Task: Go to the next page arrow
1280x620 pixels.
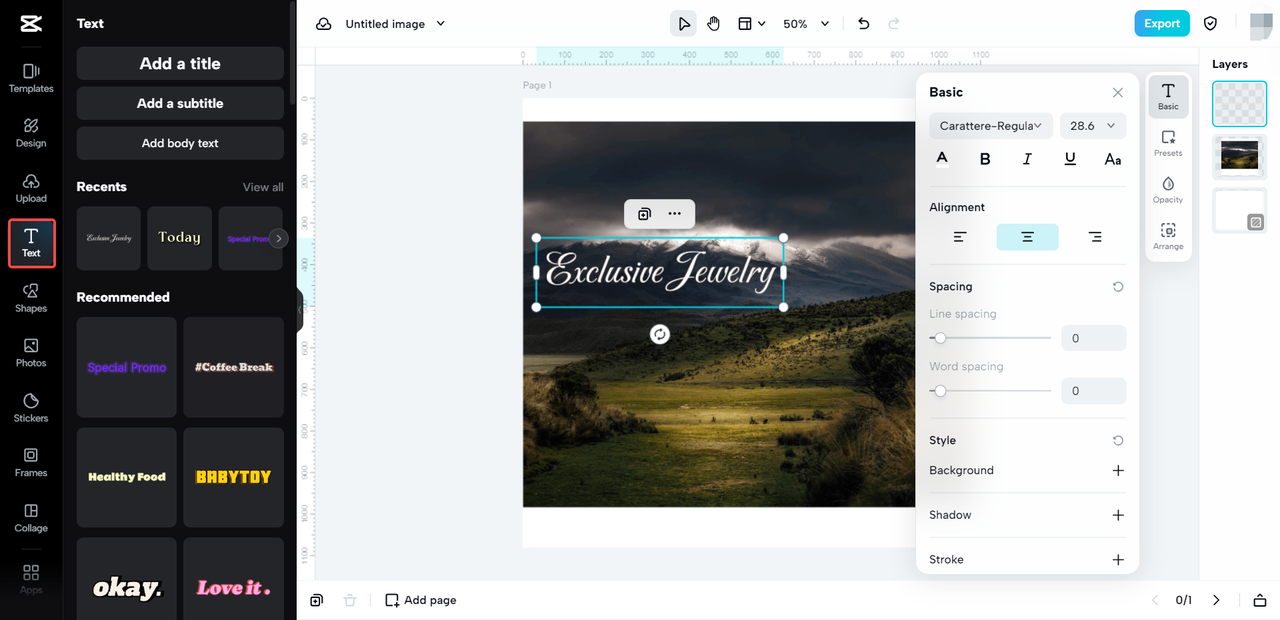Action: point(1216,600)
